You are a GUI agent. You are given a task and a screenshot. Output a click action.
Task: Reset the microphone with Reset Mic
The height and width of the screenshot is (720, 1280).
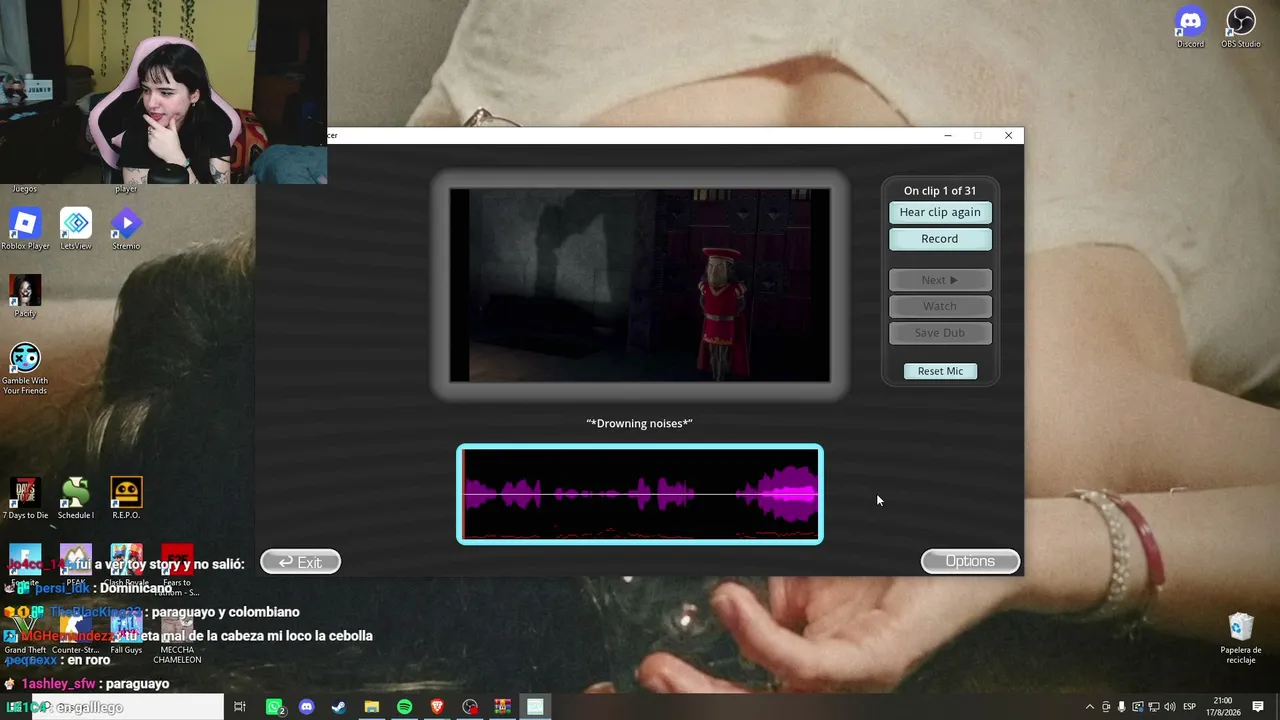point(940,371)
